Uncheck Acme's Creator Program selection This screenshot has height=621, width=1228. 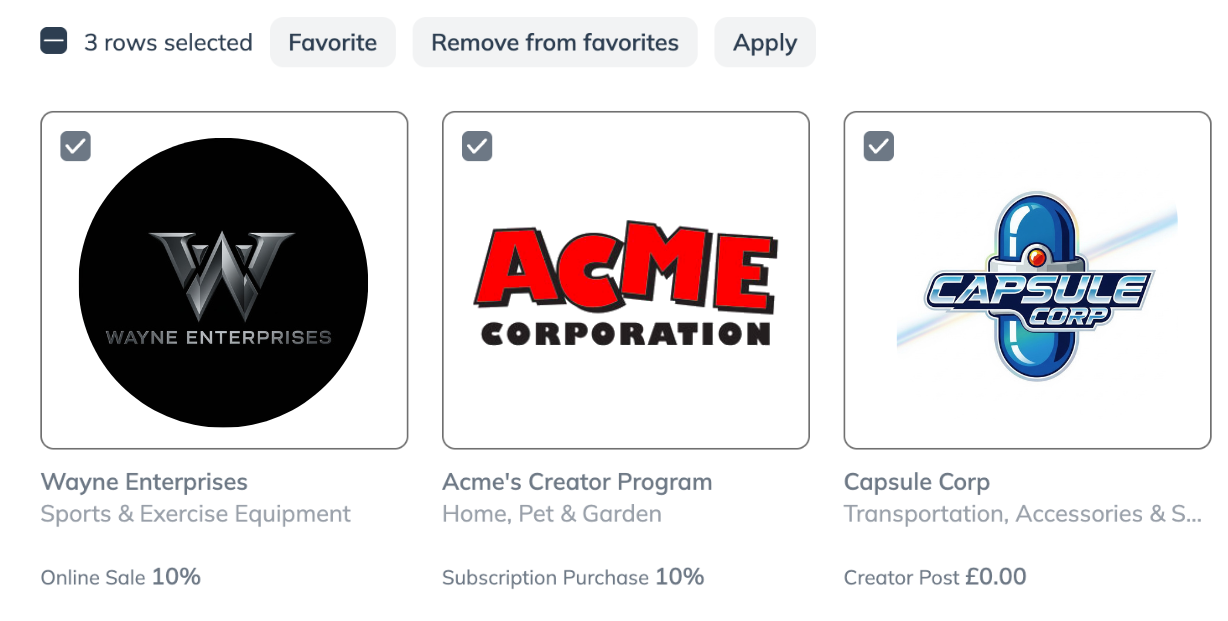coord(476,145)
